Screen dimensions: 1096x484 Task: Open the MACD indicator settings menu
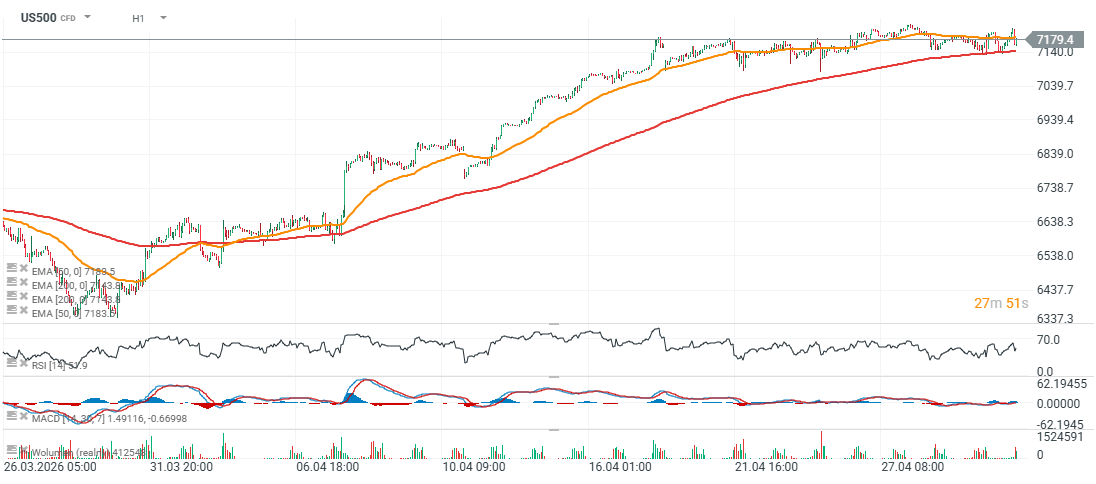point(11,415)
